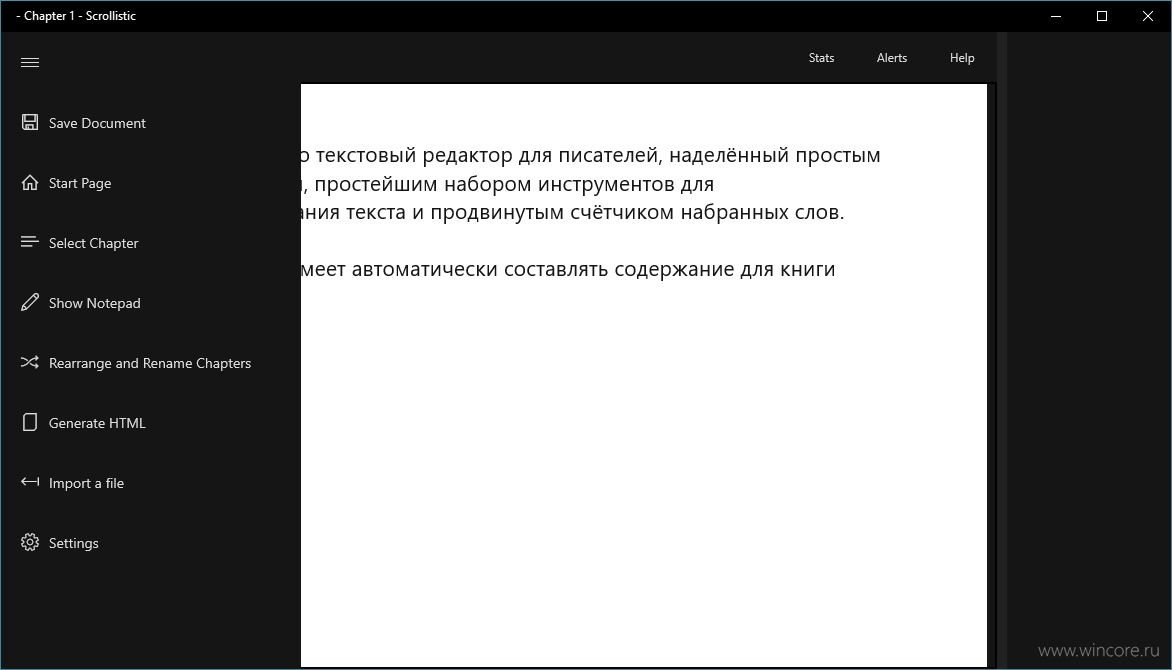The width and height of the screenshot is (1172, 670).
Task: Click the phrase 'продвинутым счётчиком набранных слов'
Action: [x=637, y=212]
